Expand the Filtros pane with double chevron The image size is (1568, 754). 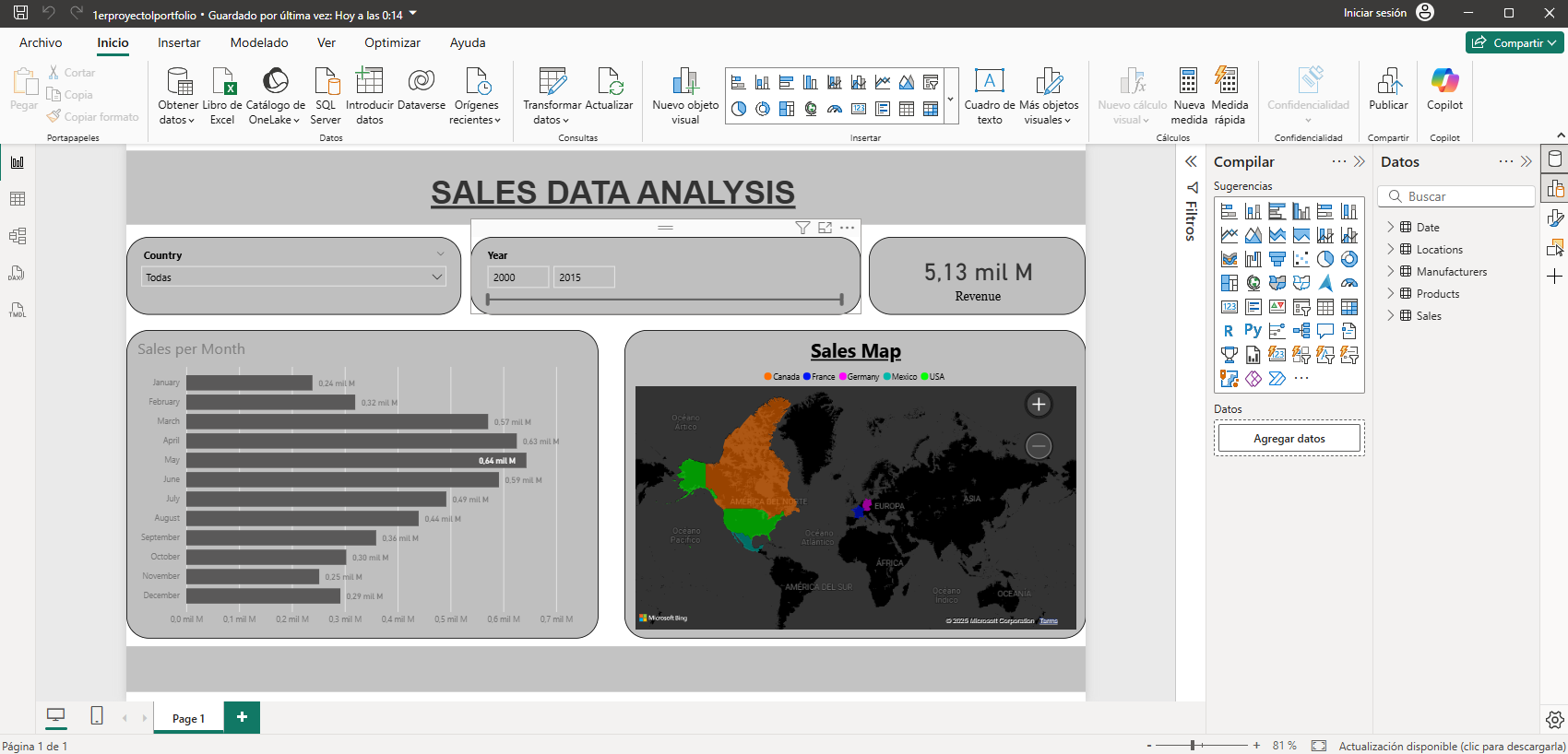(x=1191, y=161)
